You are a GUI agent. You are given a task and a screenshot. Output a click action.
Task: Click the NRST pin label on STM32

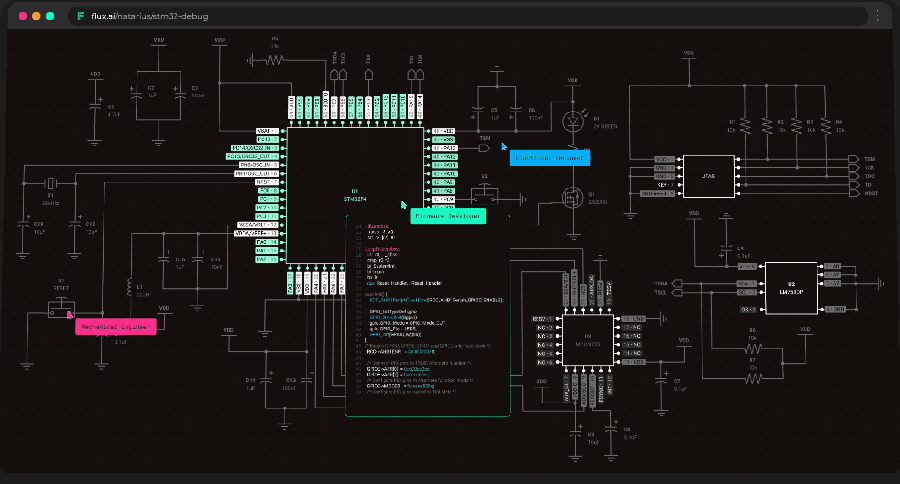pyautogui.click(x=267, y=182)
